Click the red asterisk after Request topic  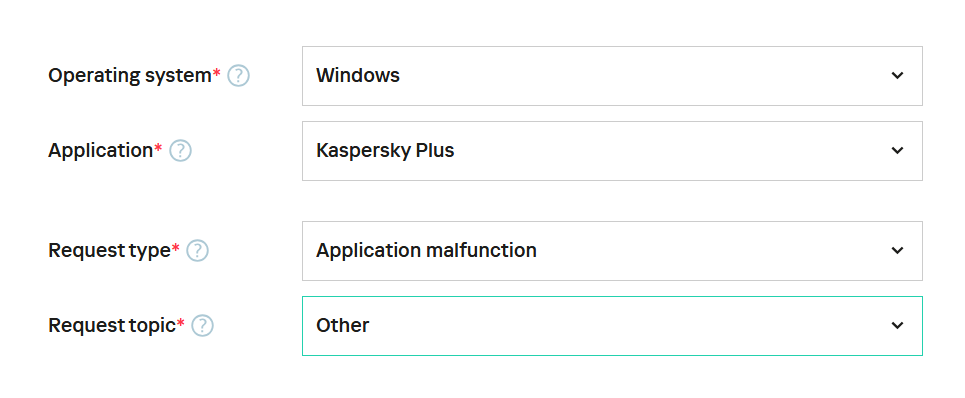click(x=181, y=324)
